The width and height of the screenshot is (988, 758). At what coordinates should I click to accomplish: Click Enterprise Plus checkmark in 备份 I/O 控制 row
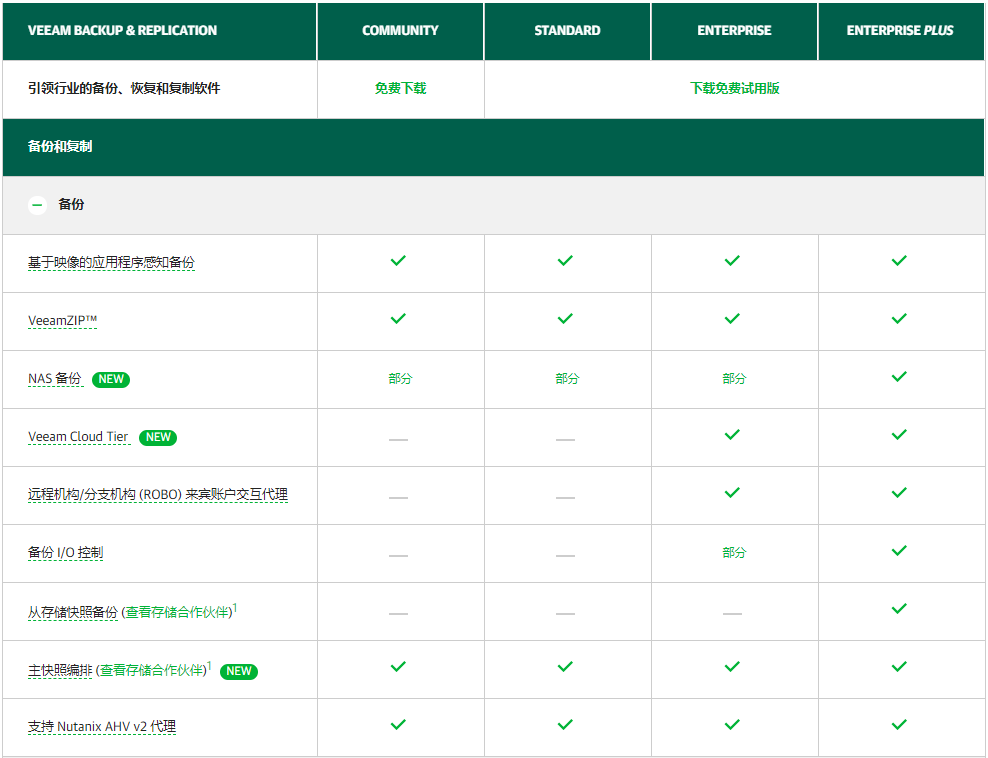pyautogui.click(x=899, y=550)
